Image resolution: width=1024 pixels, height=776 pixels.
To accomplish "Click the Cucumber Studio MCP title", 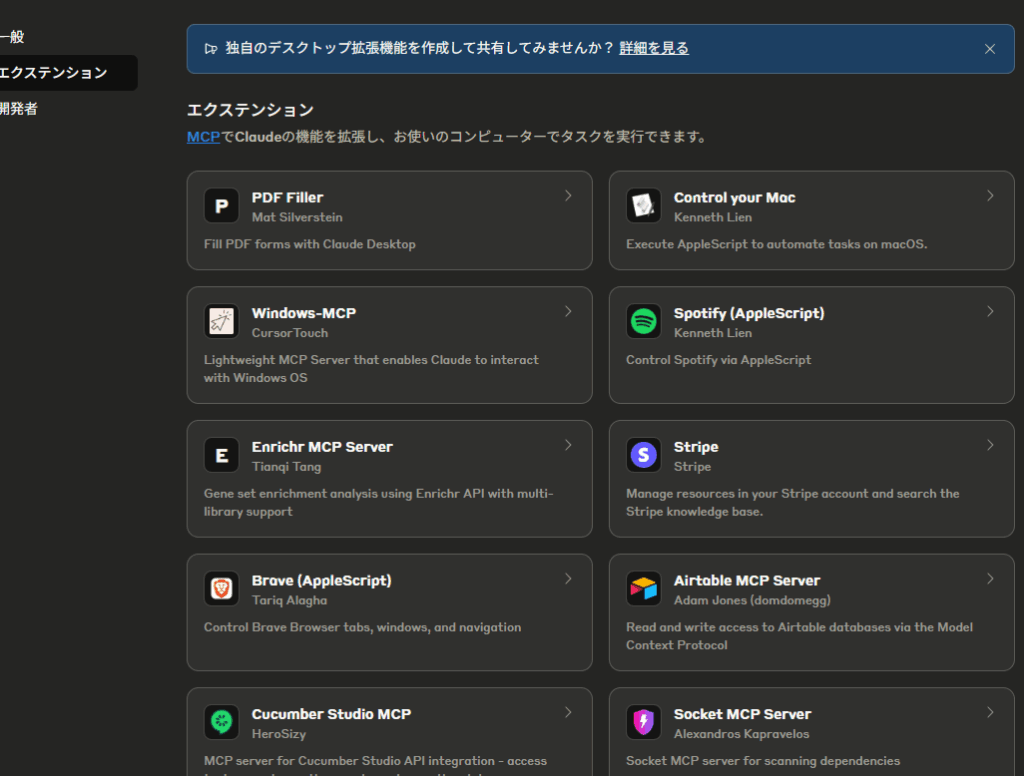I will [331, 714].
